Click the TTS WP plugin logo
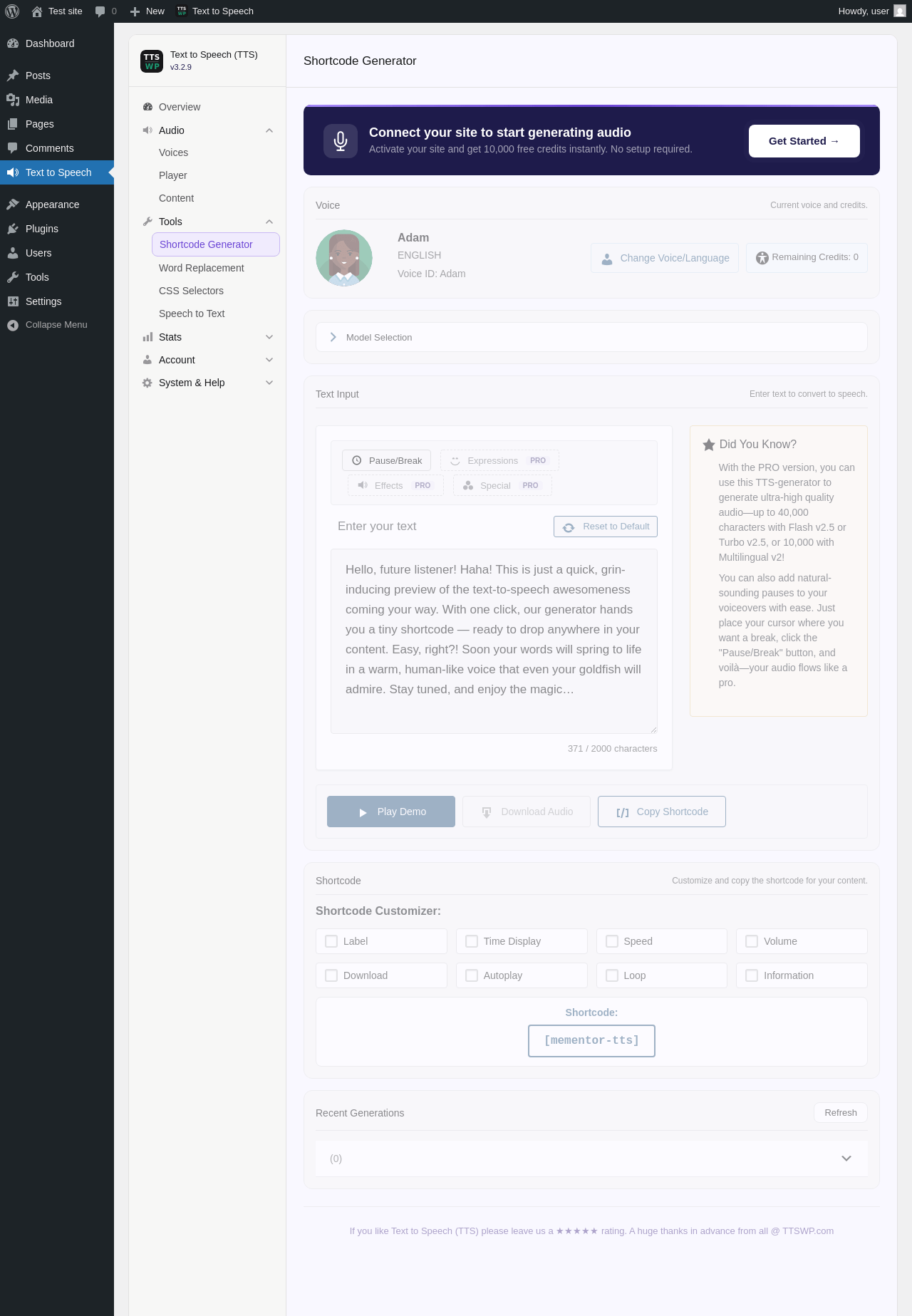Screen dimensions: 912x1316 [x=152, y=61]
